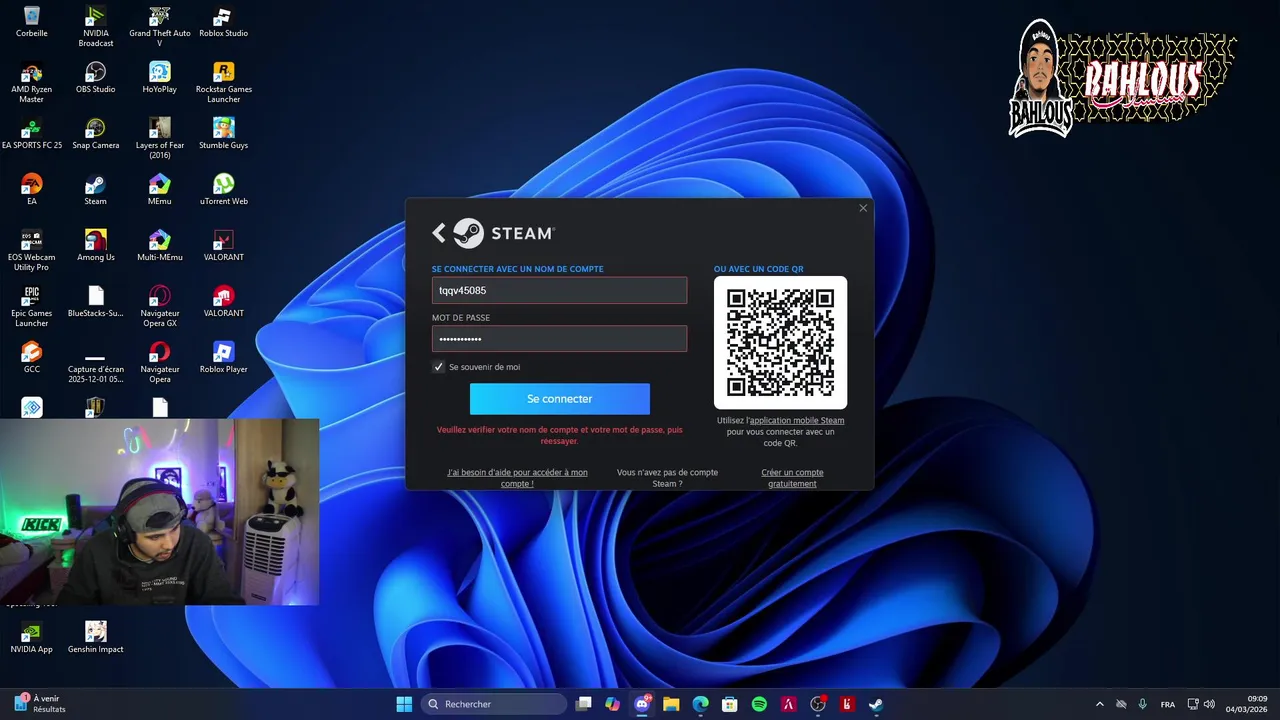The height and width of the screenshot is (720, 1280).
Task: Select the MEmu desktop shortcut
Action: (160, 190)
